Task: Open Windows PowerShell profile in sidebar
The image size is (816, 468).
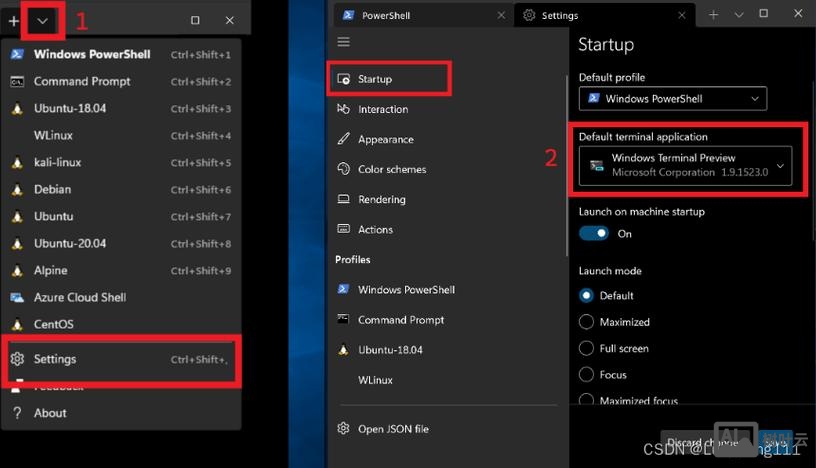Action: pos(406,290)
